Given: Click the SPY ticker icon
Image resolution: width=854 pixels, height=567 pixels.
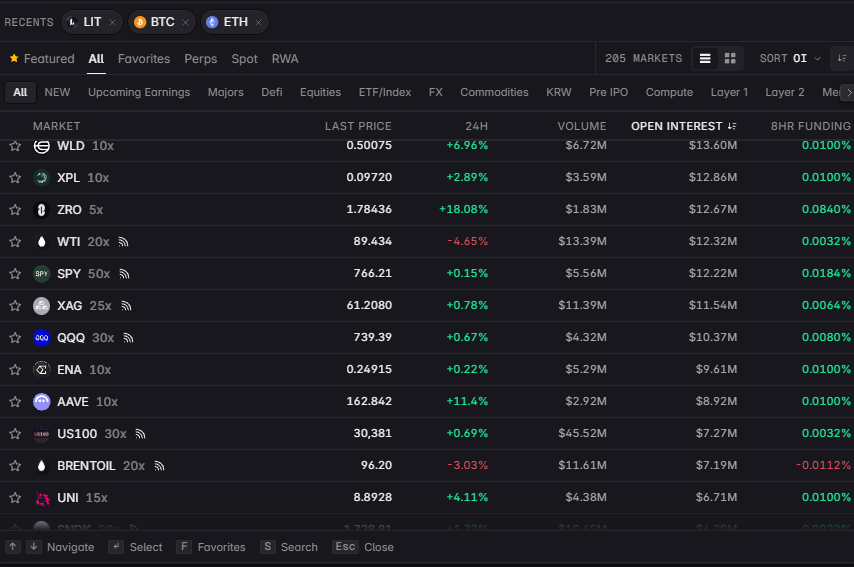Looking at the screenshot, I should [41, 273].
